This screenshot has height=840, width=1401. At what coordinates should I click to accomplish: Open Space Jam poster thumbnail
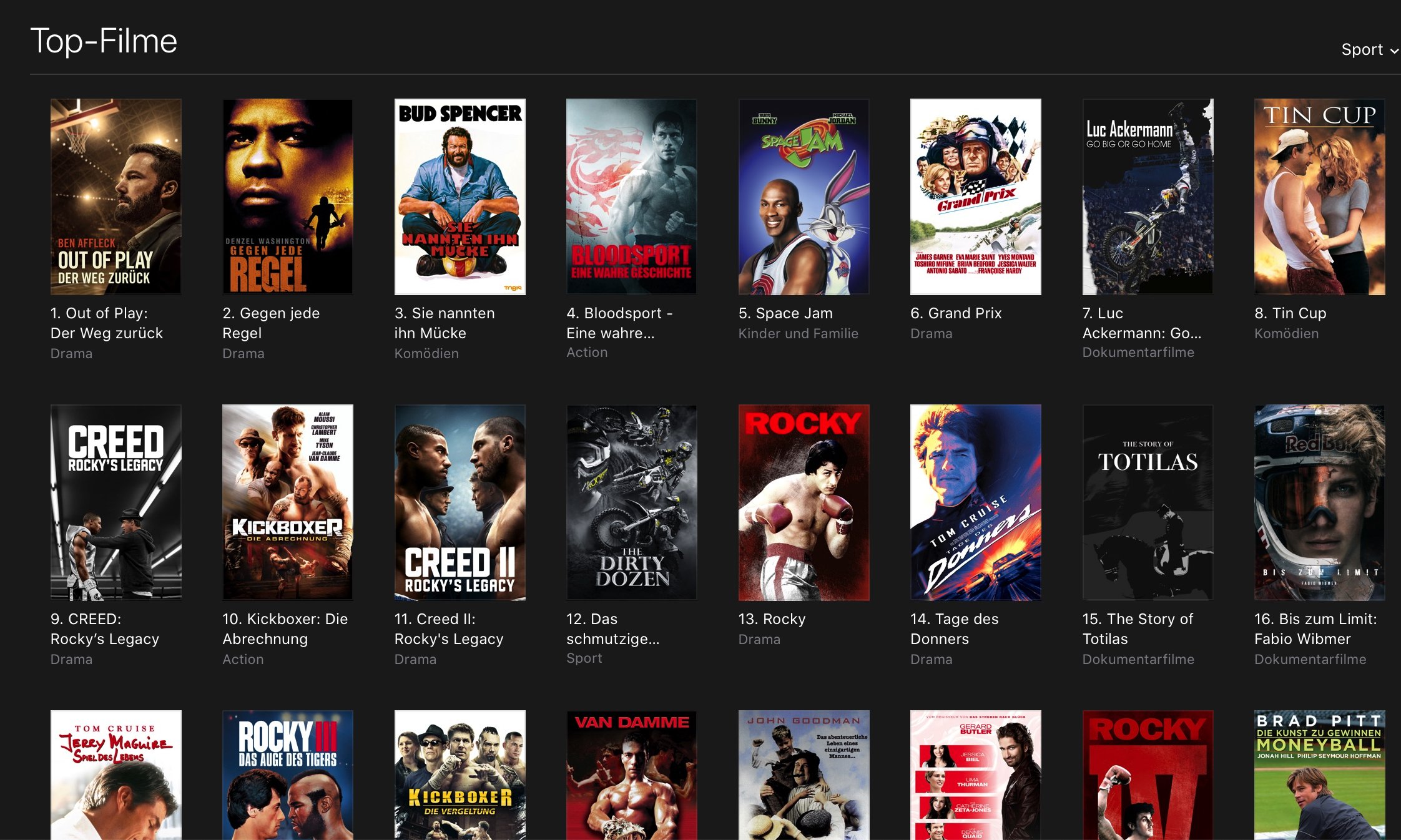[x=804, y=197]
